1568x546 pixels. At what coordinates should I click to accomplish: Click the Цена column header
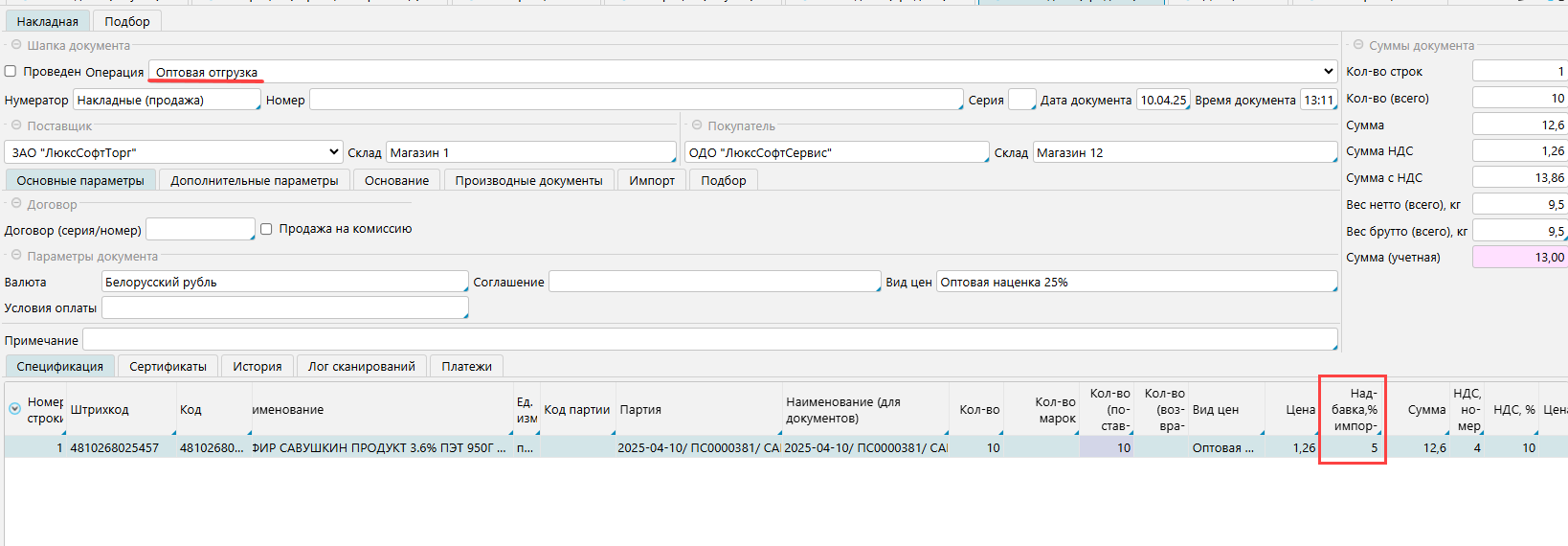(x=1300, y=409)
